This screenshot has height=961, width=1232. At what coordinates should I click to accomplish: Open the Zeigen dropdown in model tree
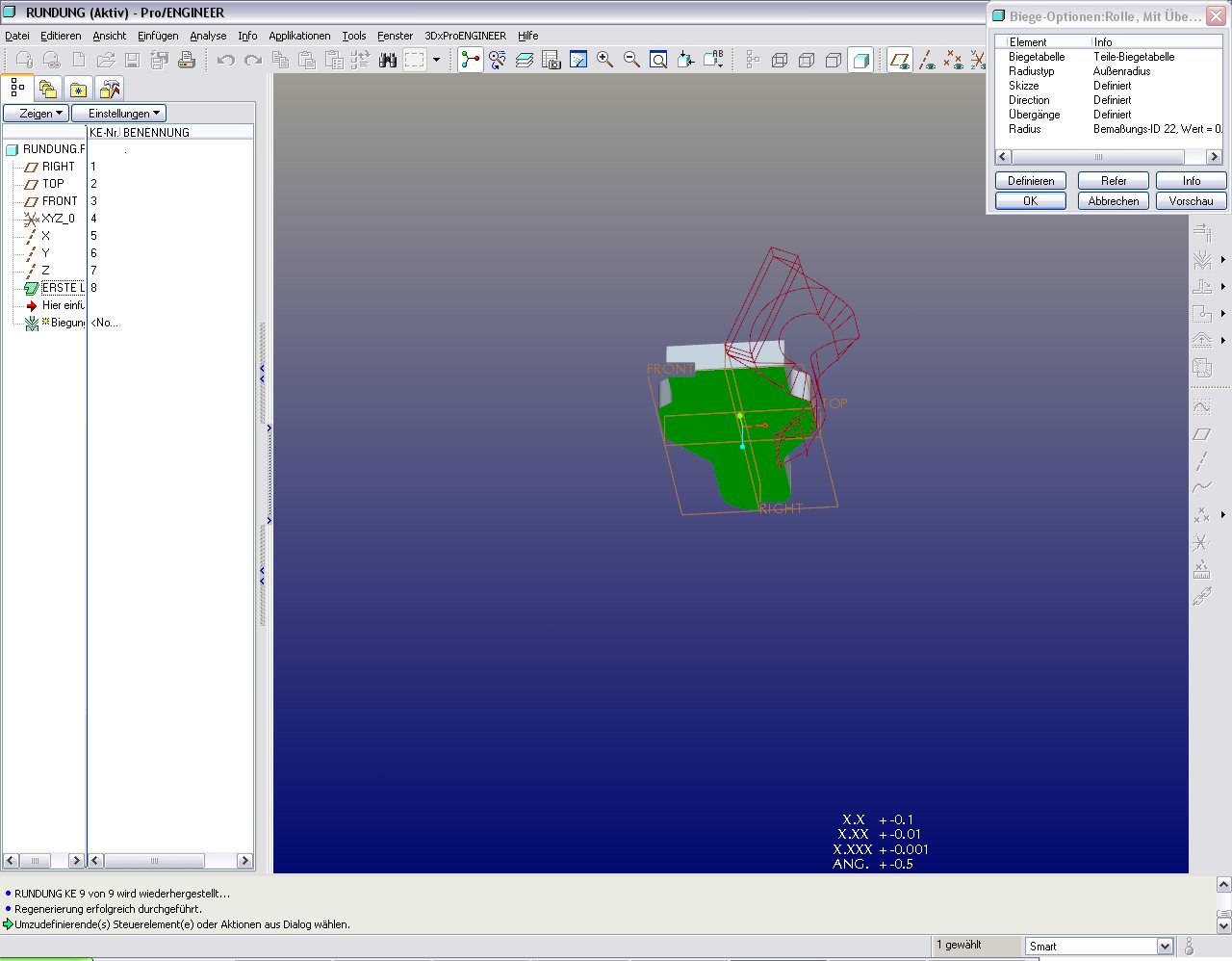[37, 114]
